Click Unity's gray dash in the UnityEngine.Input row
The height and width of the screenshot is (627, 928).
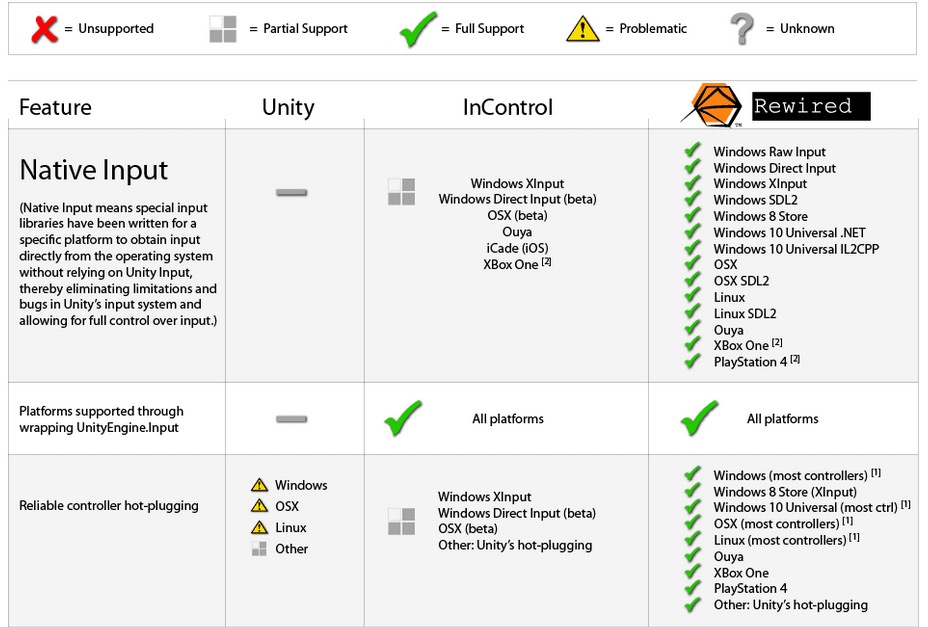pos(291,419)
